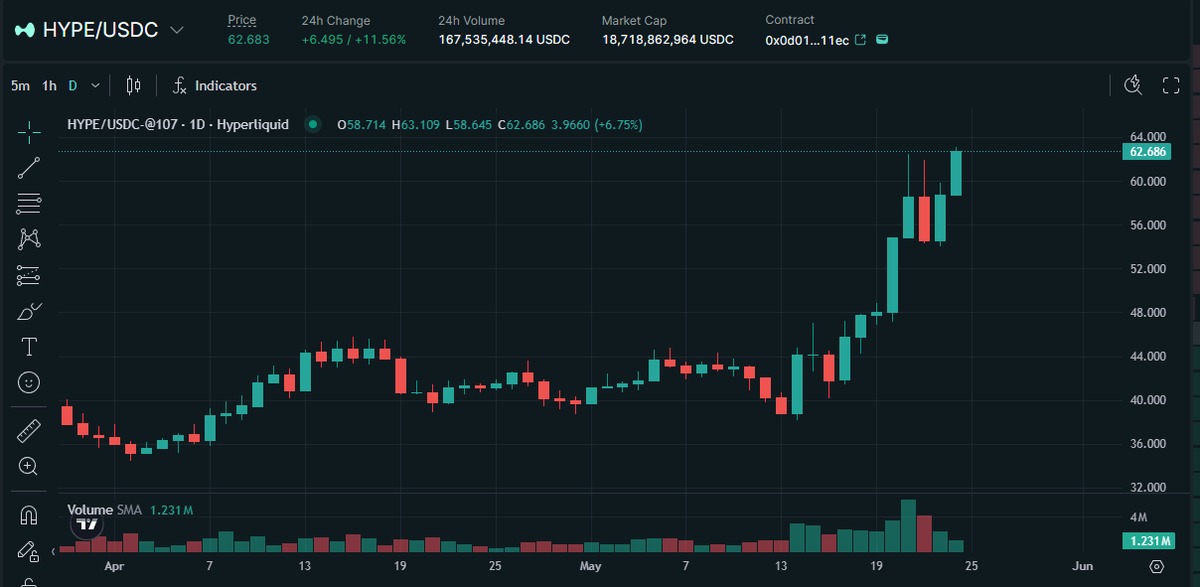The height and width of the screenshot is (587, 1200).
Task: Click the Volume SMA indicator label
Action: [104, 510]
